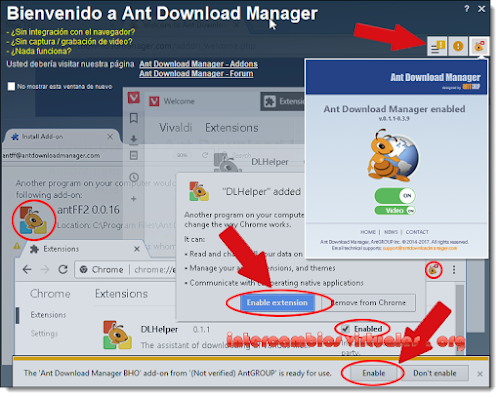Select the Chrome Extensions tab

pos(83,249)
